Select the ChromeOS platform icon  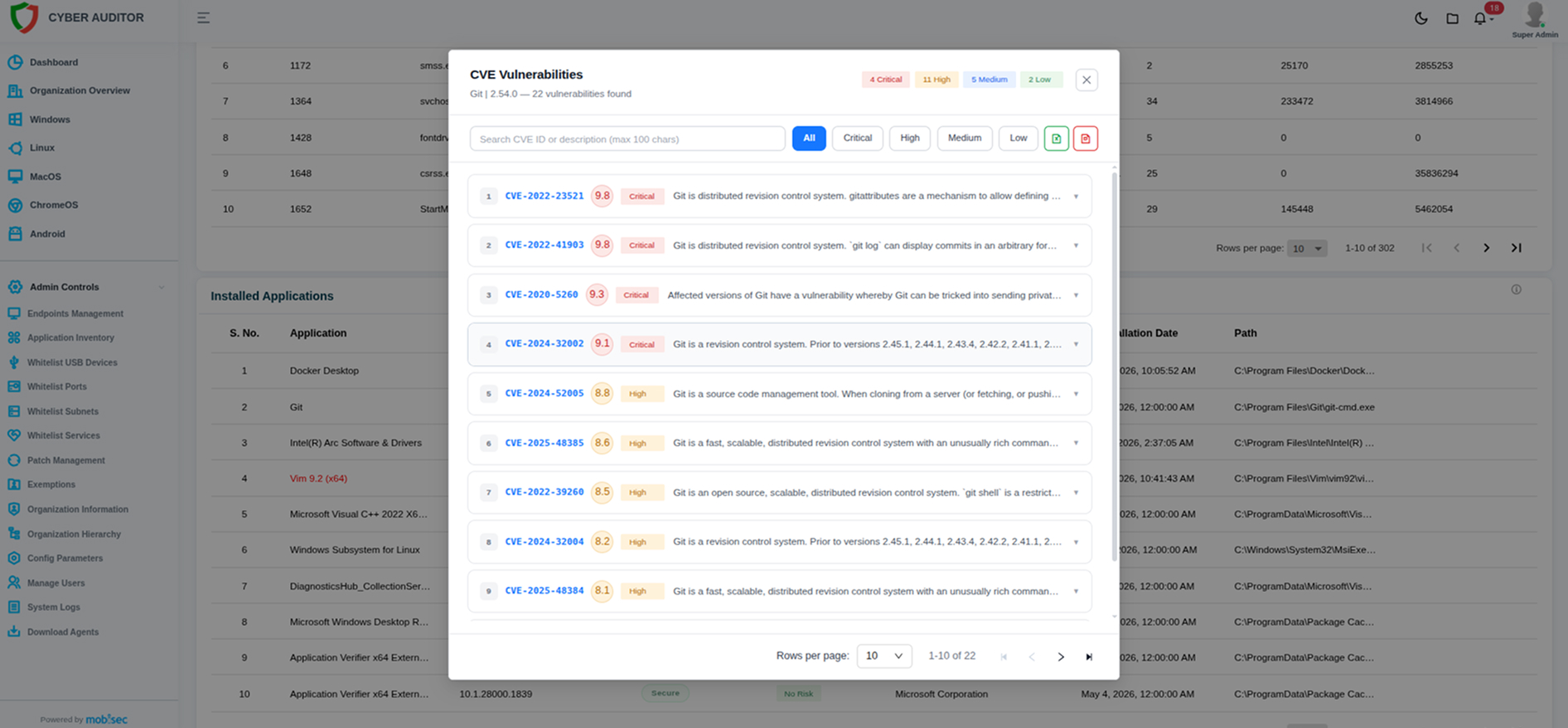tap(15, 205)
